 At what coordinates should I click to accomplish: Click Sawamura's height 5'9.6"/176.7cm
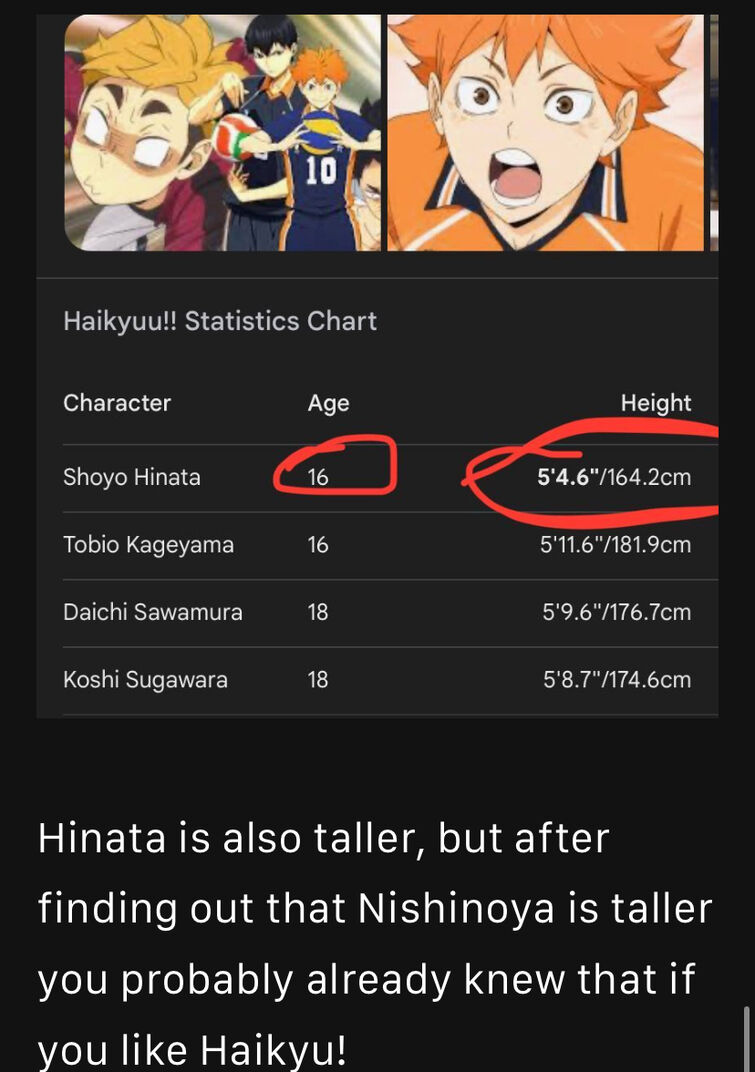(x=617, y=612)
